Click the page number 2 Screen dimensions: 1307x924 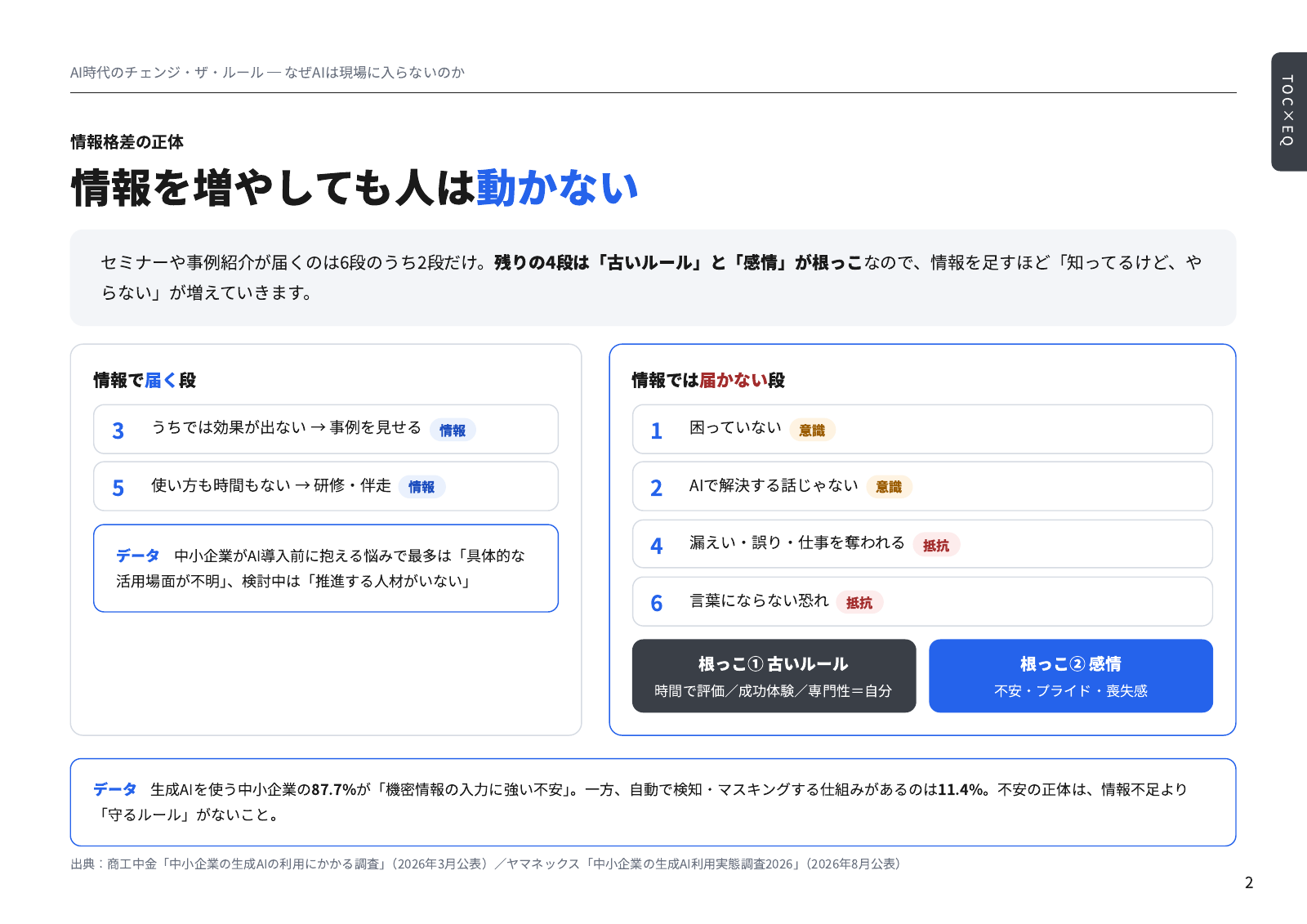(x=1248, y=883)
